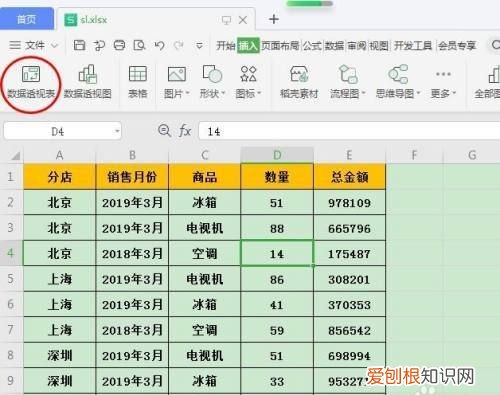This screenshot has height=395, width=500.
Task: Open the Shapes (形状) tool
Action: [x=212, y=74]
